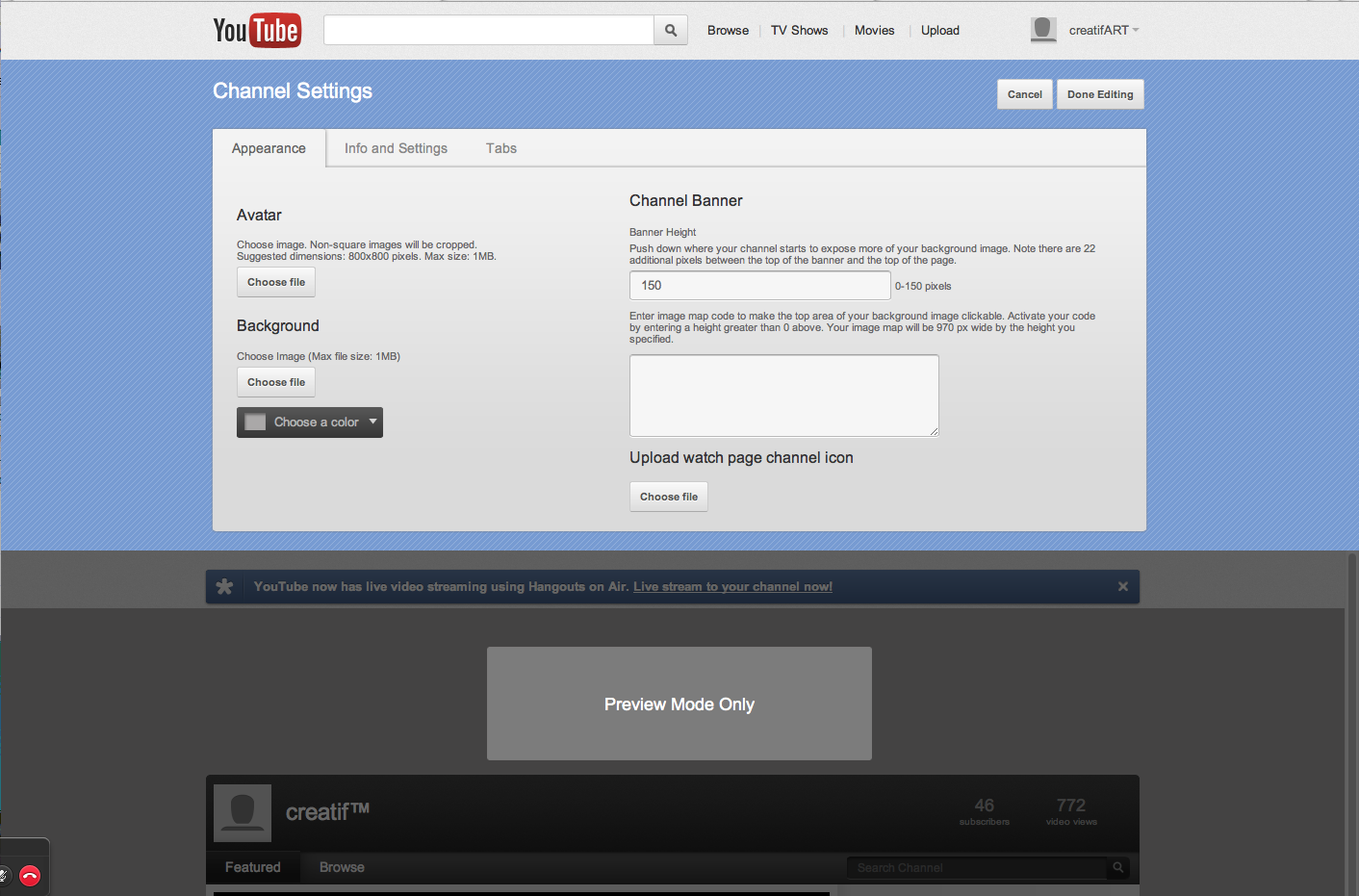Image resolution: width=1359 pixels, height=896 pixels.
Task: Click the 'Banner Height' label
Action: (x=662, y=232)
